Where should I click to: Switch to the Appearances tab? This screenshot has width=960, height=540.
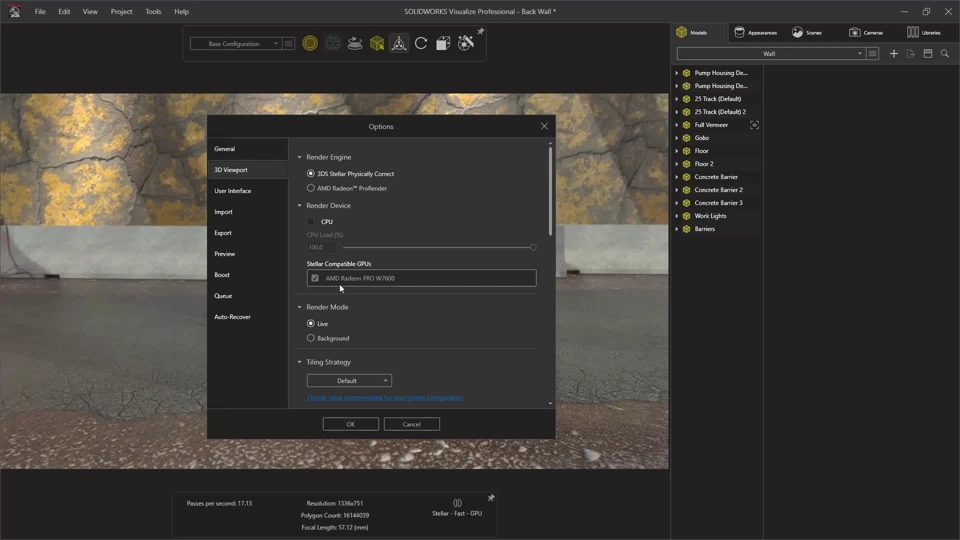pos(755,32)
